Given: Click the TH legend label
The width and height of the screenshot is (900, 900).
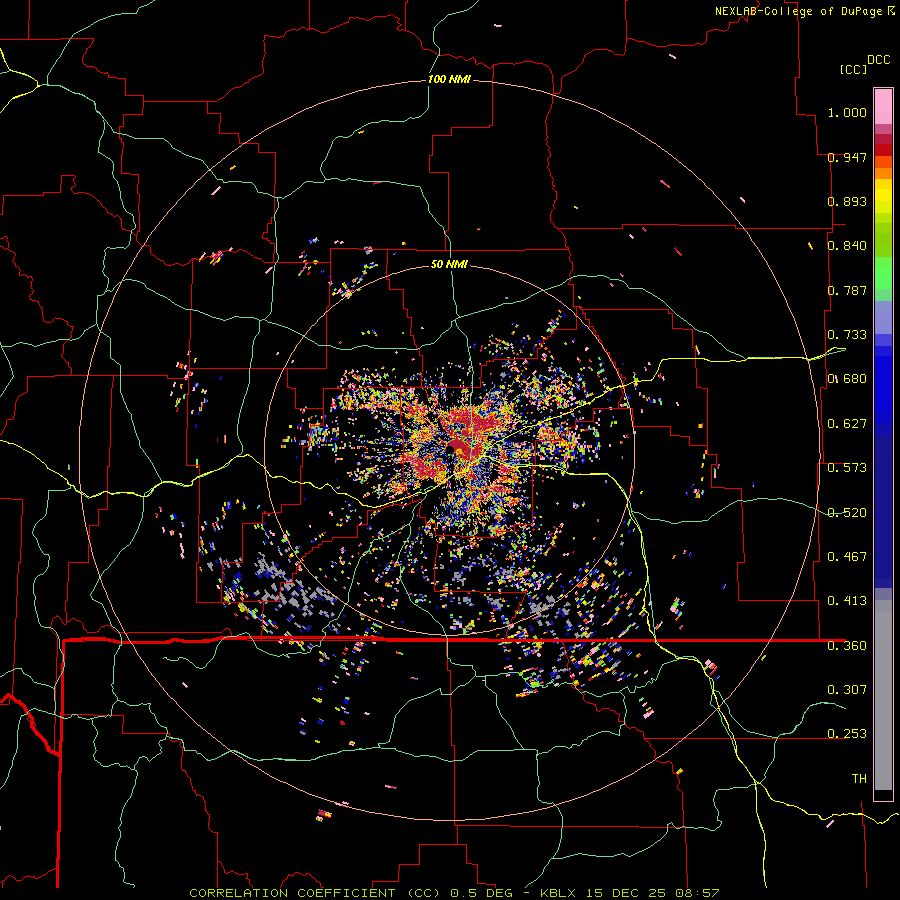Looking at the screenshot, I should [859, 779].
